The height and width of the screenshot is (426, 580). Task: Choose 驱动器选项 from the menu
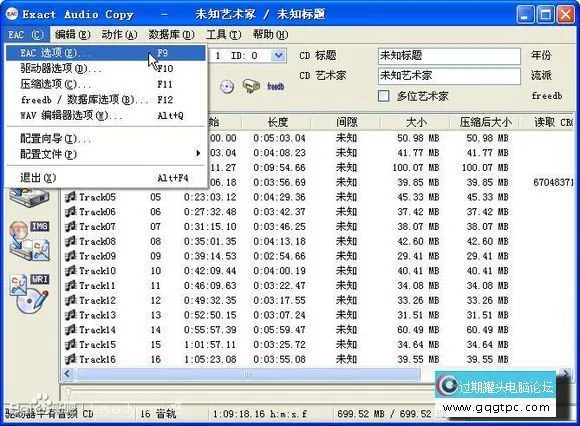point(105,68)
